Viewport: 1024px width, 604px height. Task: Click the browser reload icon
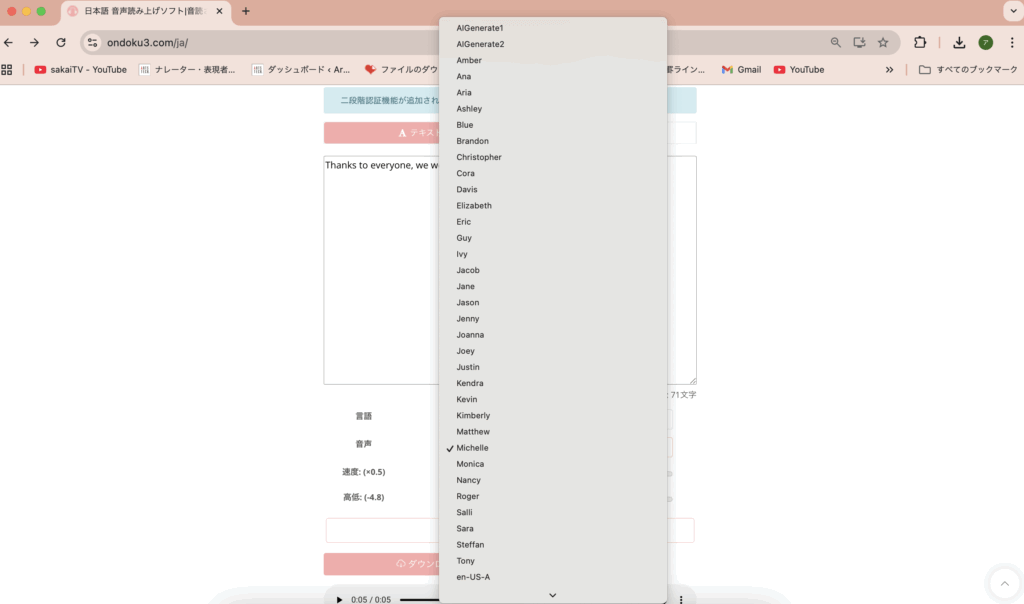coord(61,43)
